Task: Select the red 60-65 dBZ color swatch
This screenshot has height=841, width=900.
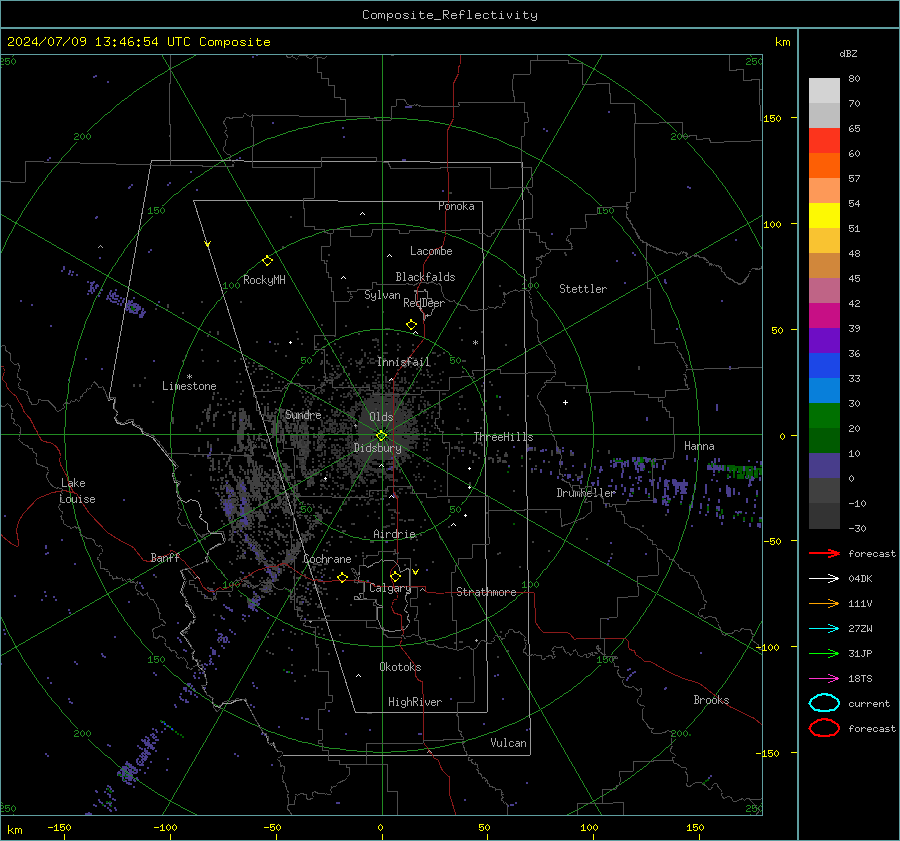Action: click(824, 141)
